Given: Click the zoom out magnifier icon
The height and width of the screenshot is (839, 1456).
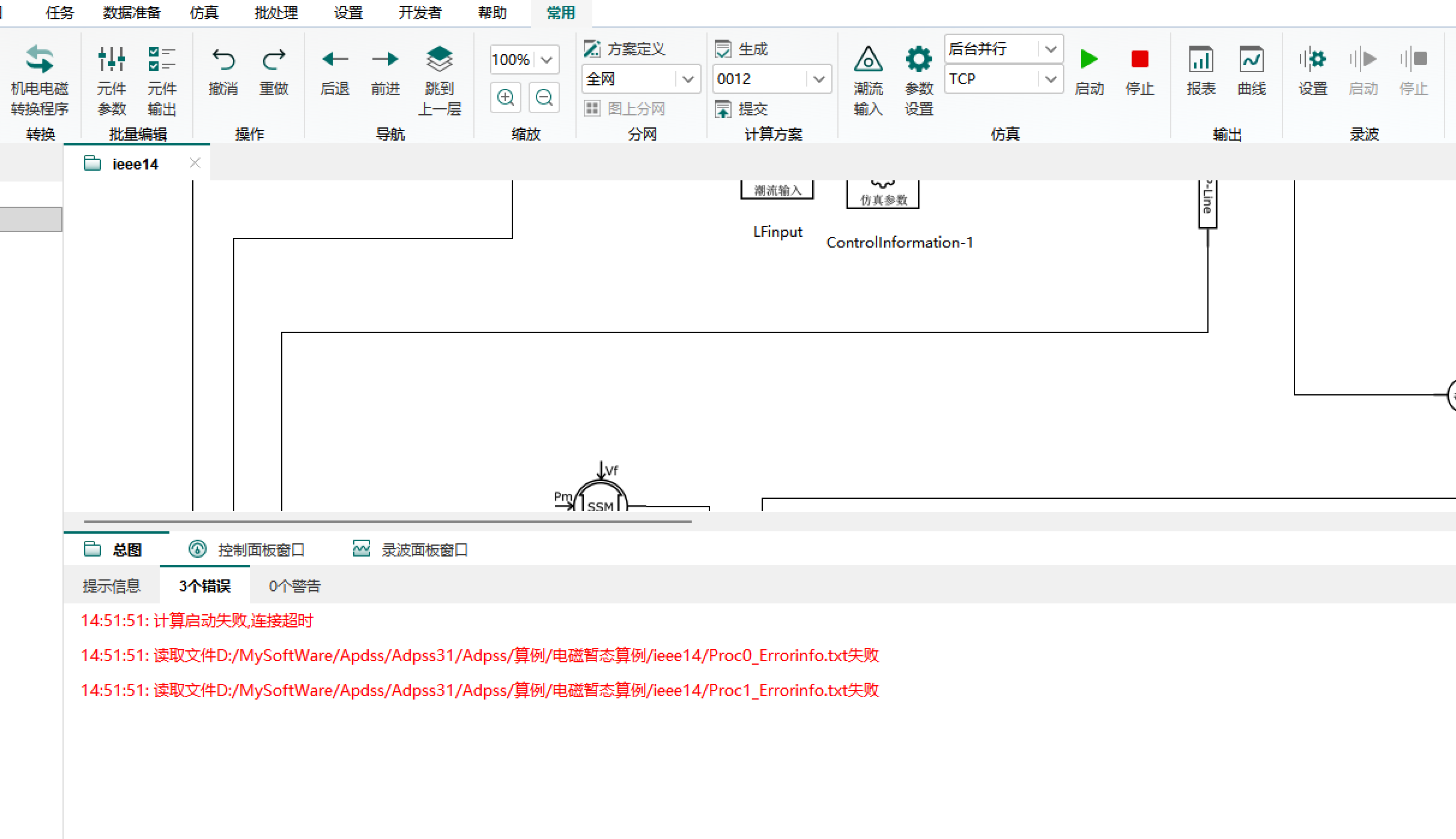Looking at the screenshot, I should (544, 97).
